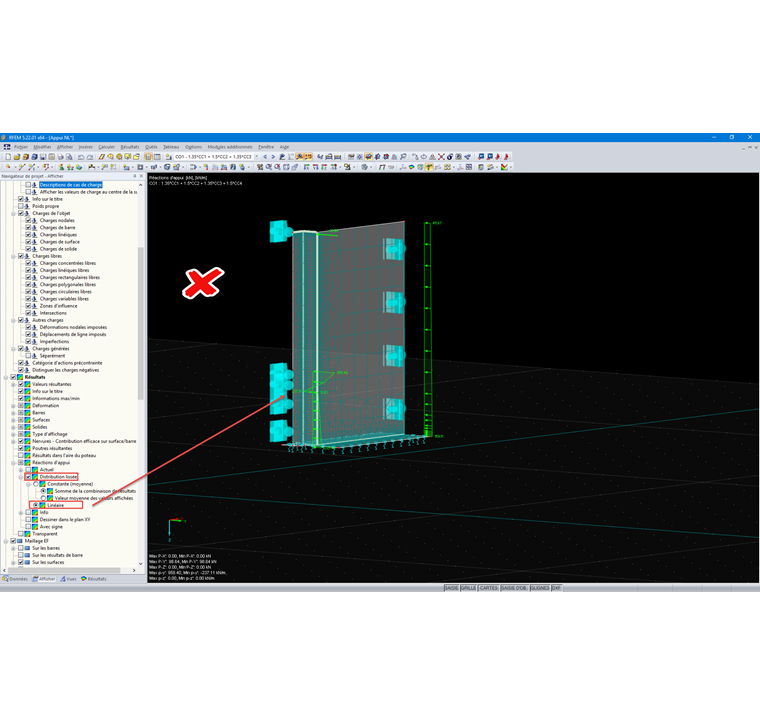Collapse the Maillage EF tree node
This screenshot has width=760, height=725.
[6, 540]
